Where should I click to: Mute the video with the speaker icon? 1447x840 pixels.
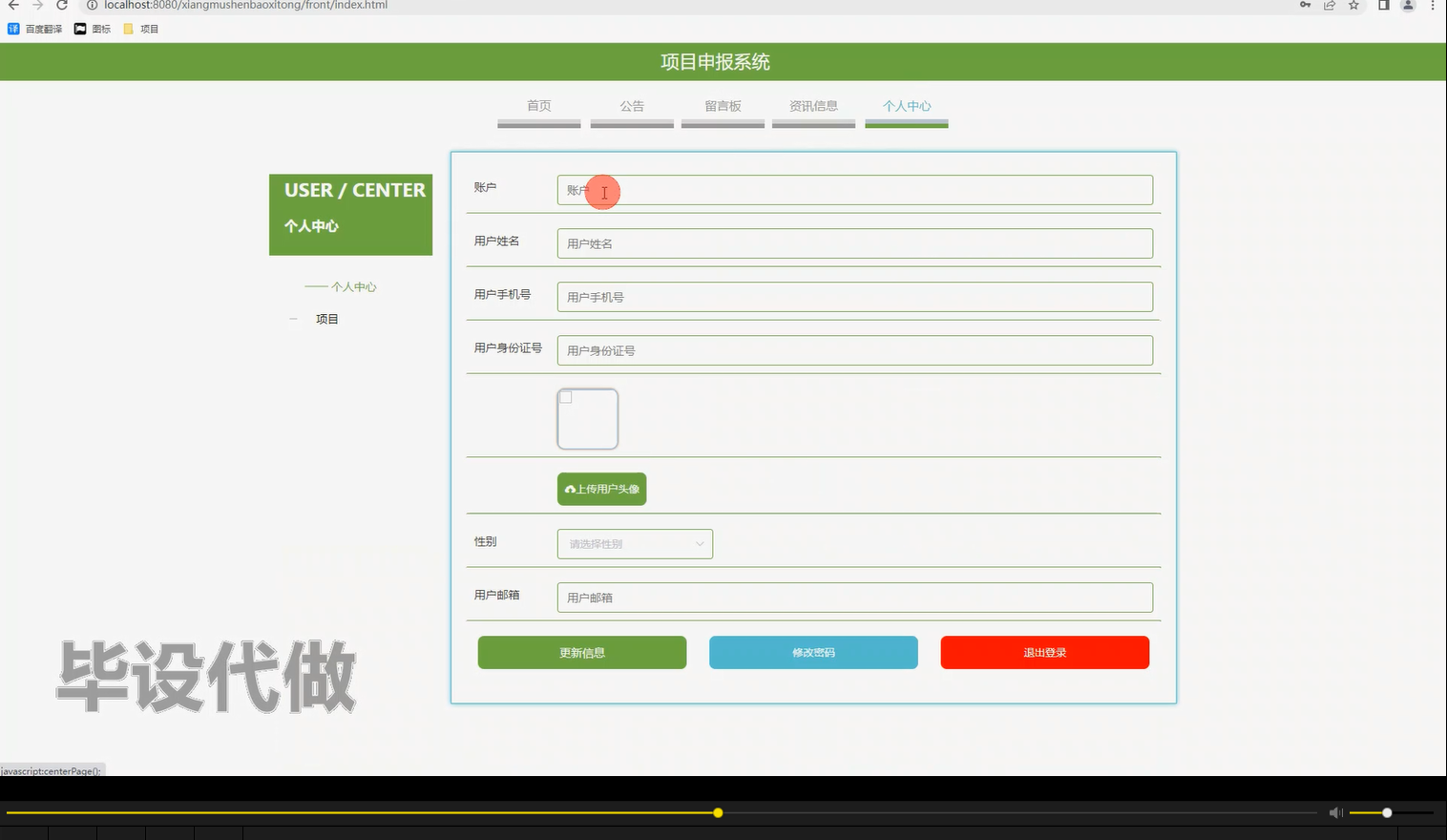coord(1336,813)
